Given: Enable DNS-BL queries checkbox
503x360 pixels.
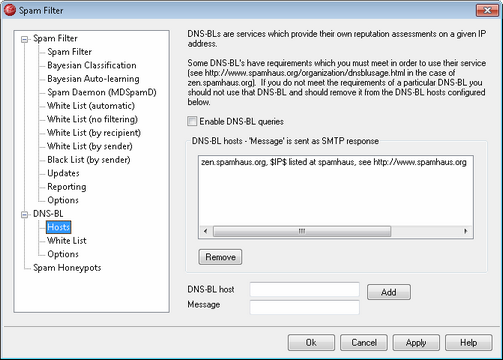Looking at the screenshot, I should tap(192, 121).
